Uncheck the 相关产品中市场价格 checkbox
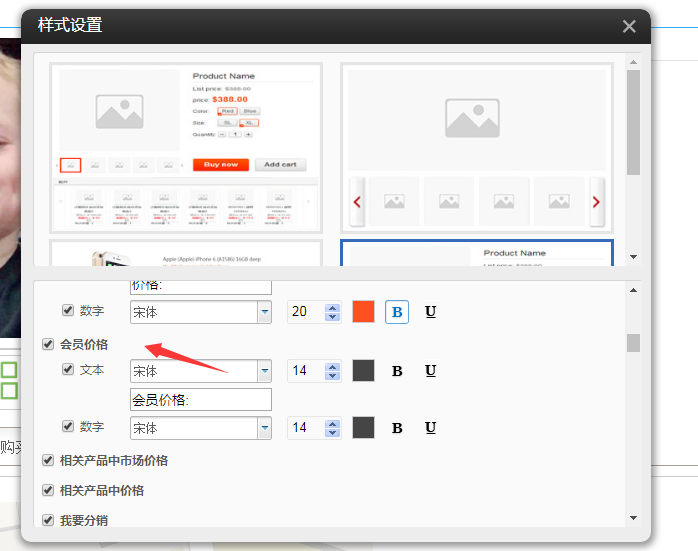Screen dimensions: 698x551 tap(48, 461)
